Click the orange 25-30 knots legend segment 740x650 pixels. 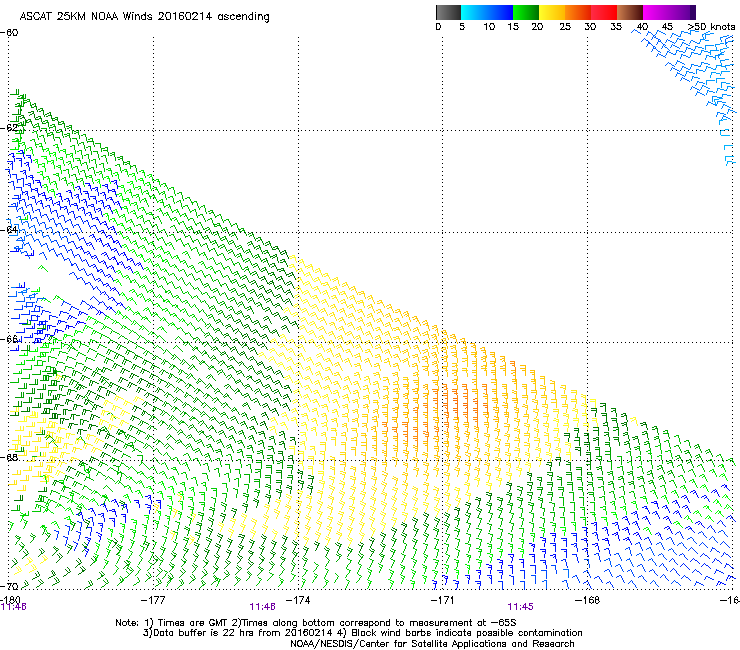[x=578, y=12]
